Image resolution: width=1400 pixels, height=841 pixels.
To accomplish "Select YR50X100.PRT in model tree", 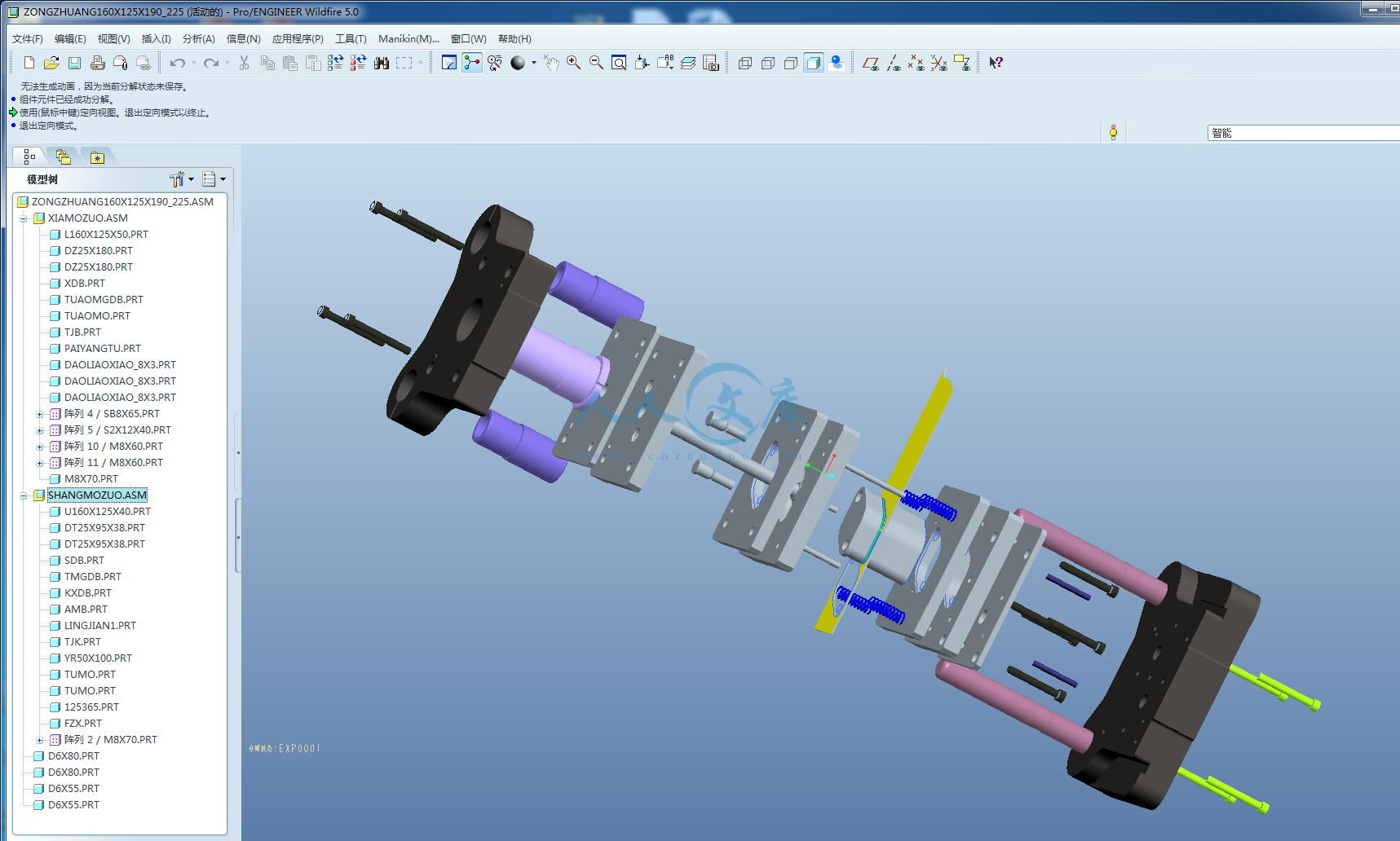I will click(x=98, y=658).
